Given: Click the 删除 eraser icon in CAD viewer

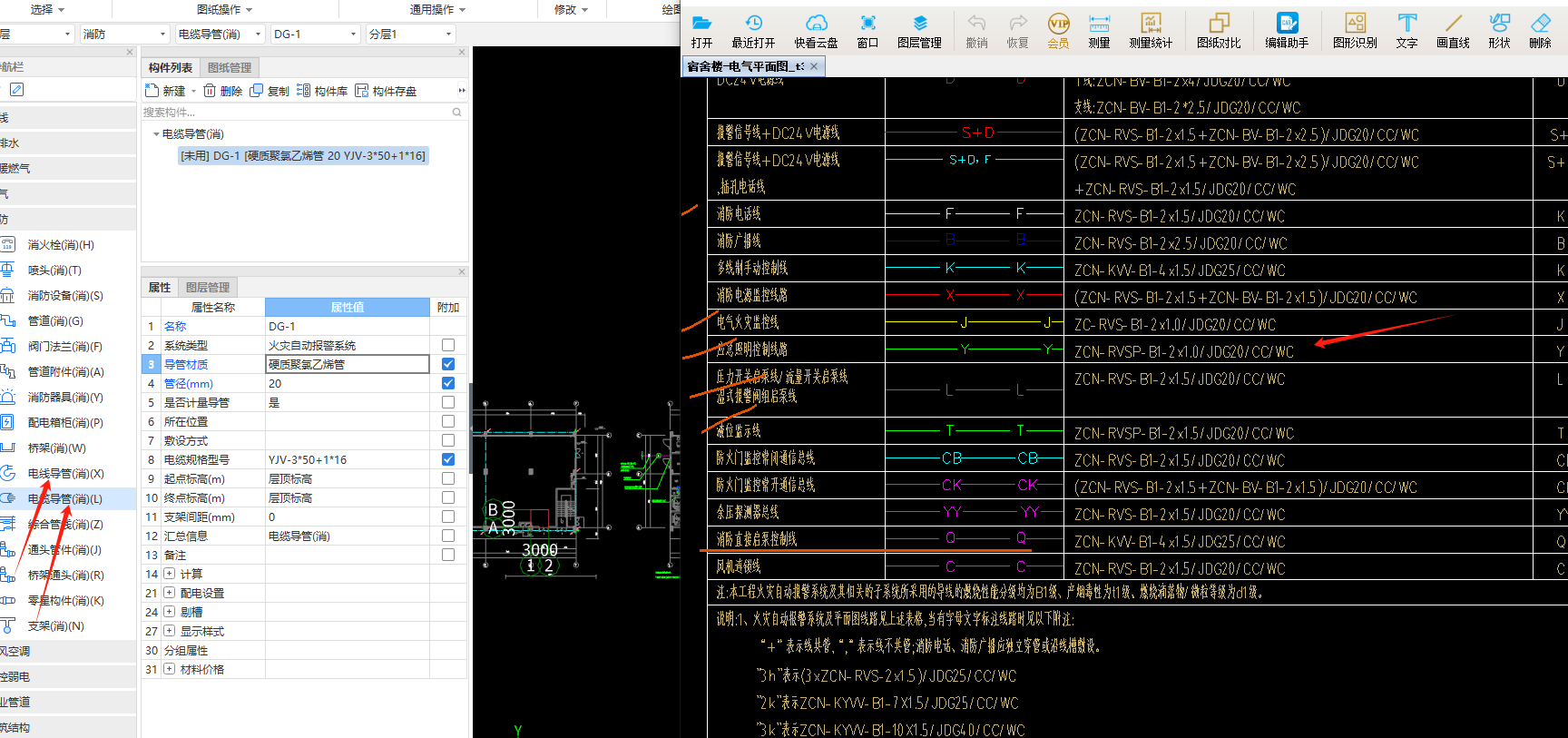Looking at the screenshot, I should (x=1540, y=31).
